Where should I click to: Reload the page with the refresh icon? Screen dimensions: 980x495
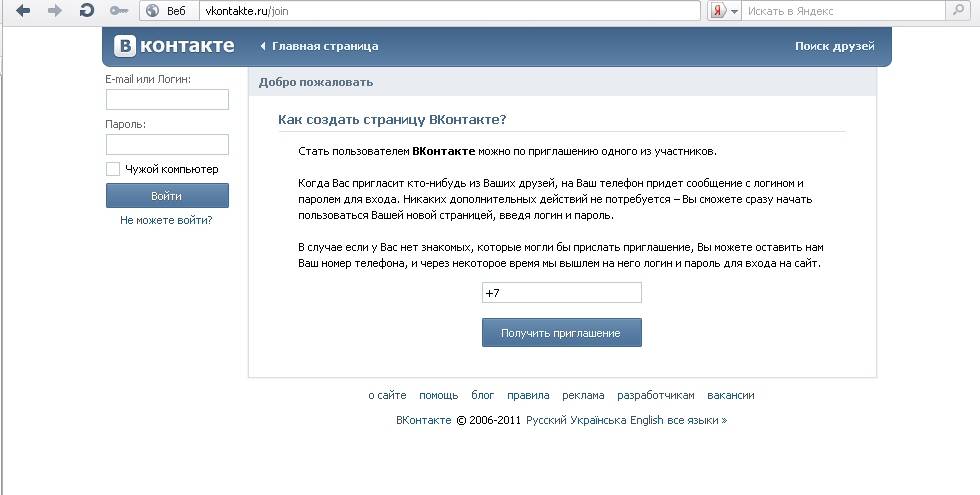86,11
